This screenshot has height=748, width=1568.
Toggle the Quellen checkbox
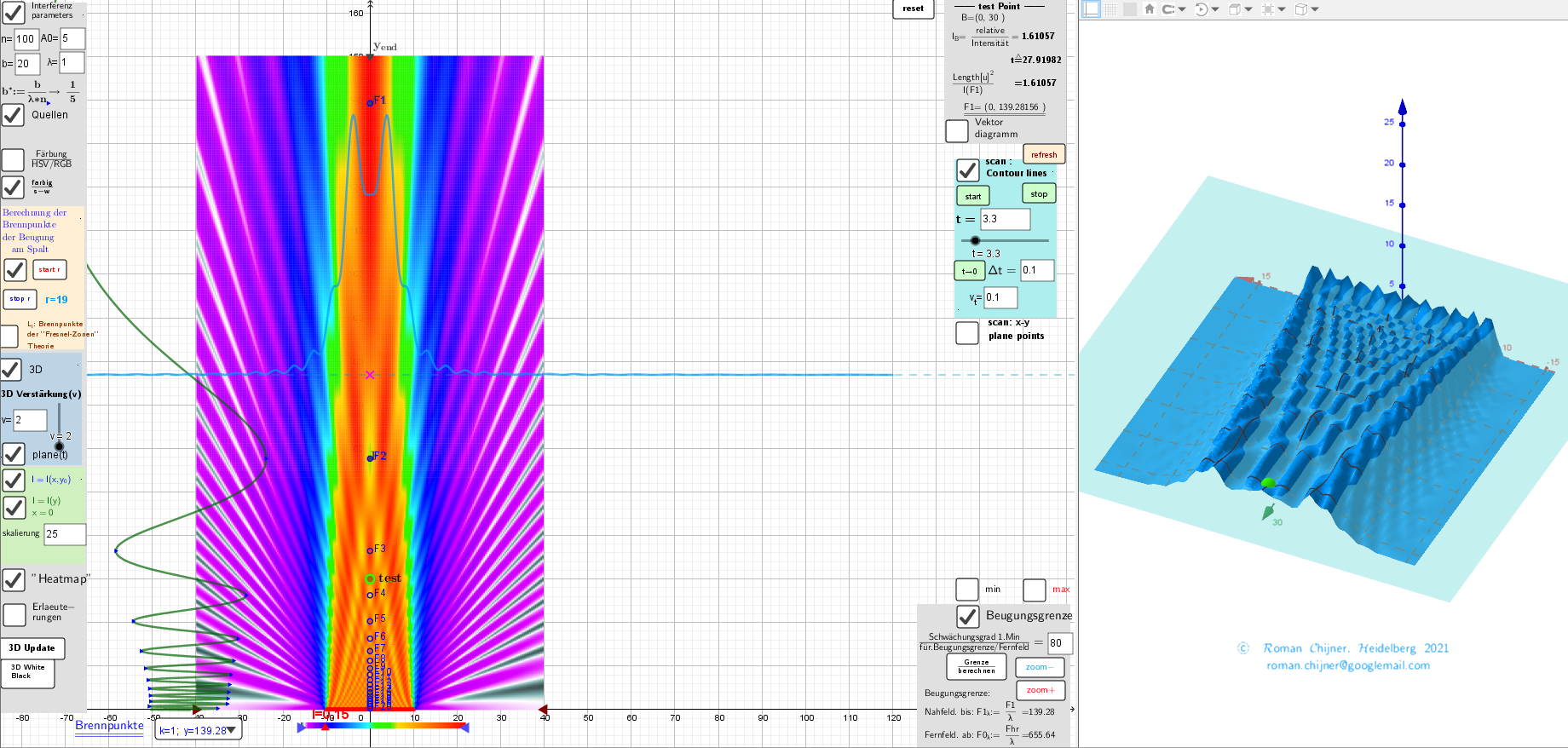[13, 114]
